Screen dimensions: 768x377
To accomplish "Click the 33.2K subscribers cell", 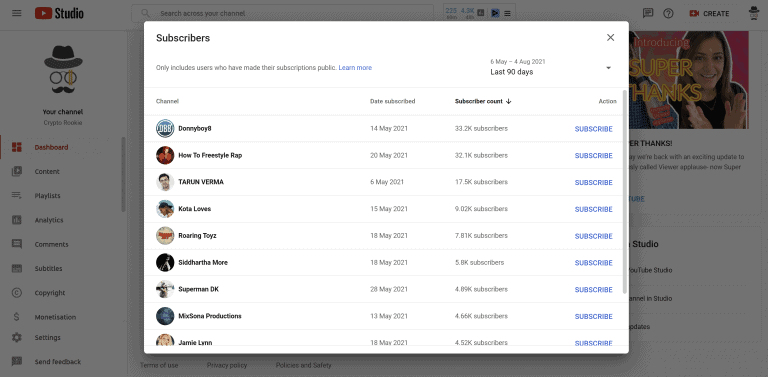I will click(x=481, y=129).
